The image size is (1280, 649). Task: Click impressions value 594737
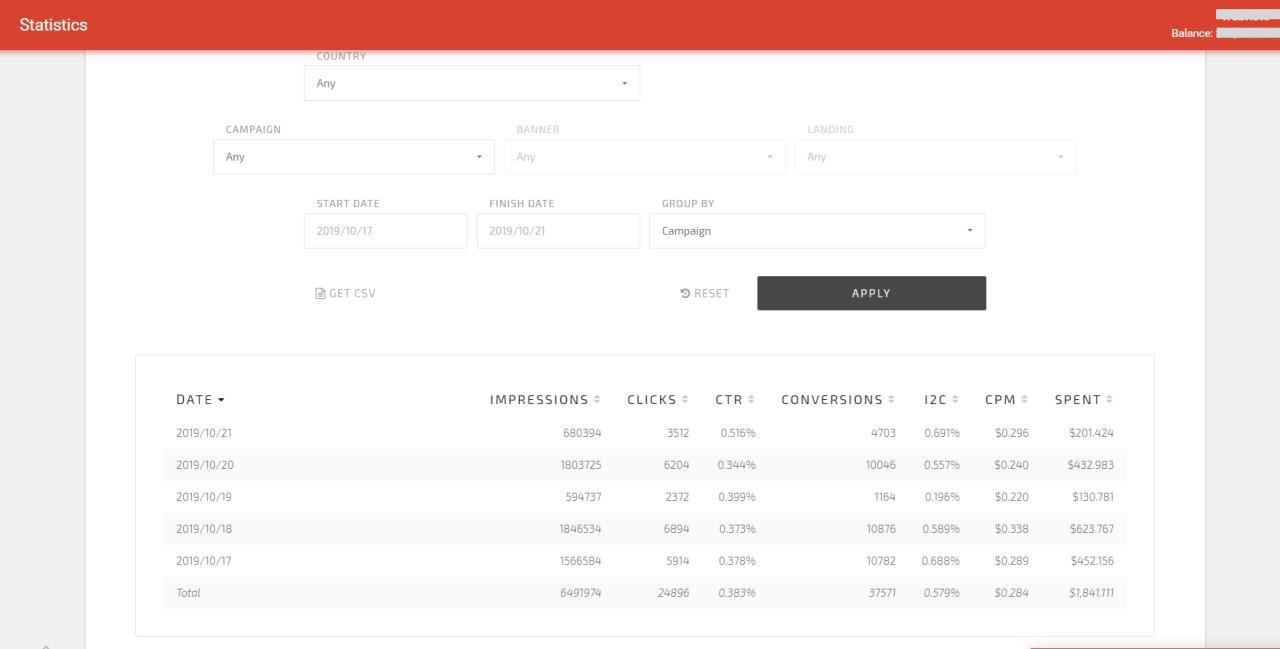582,497
